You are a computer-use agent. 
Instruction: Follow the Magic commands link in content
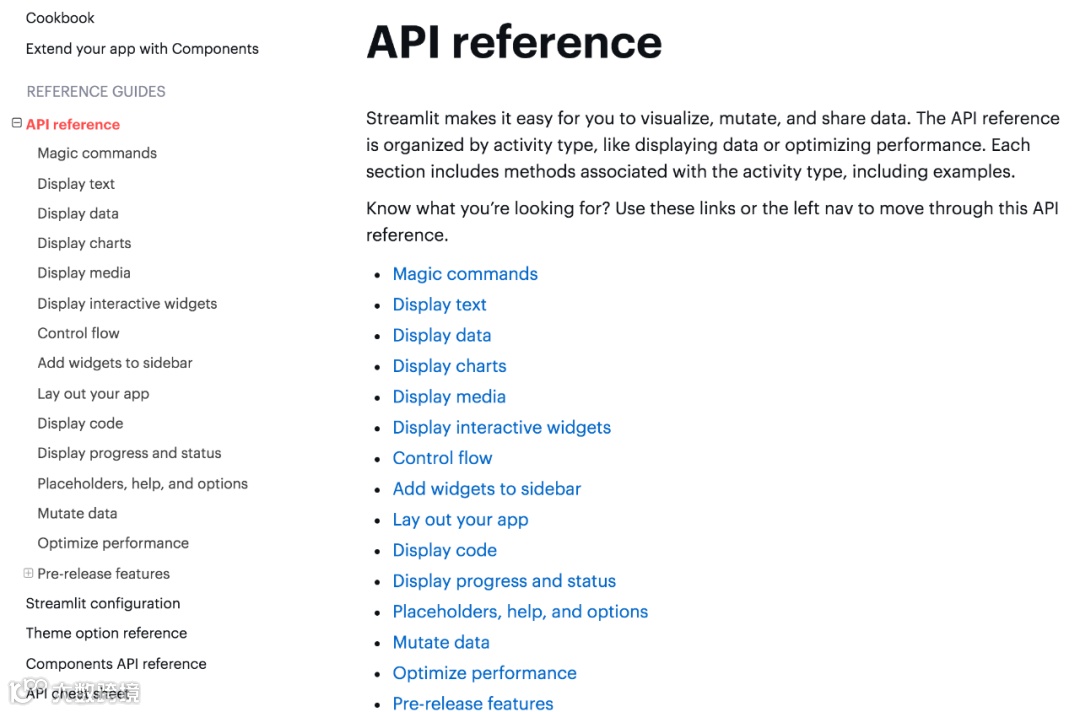point(465,274)
